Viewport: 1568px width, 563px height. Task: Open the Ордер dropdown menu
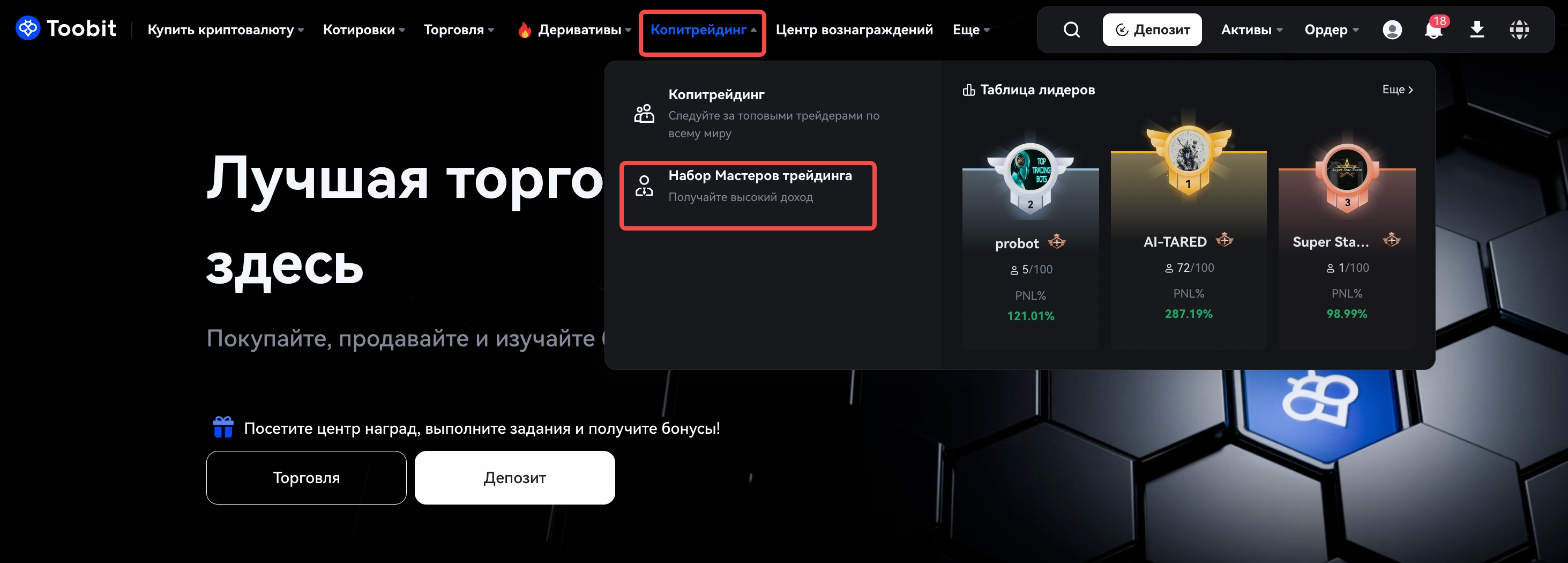click(x=1331, y=30)
